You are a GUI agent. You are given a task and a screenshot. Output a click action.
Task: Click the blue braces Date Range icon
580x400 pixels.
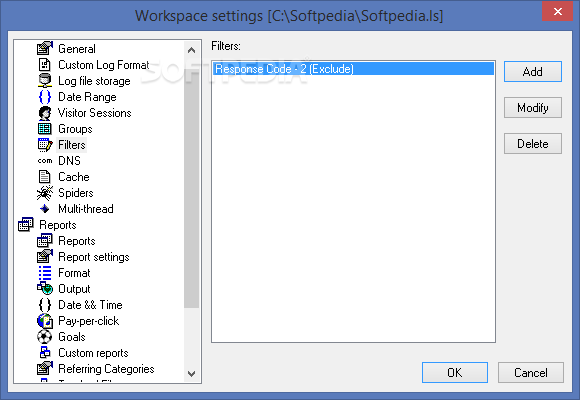[x=45, y=97]
